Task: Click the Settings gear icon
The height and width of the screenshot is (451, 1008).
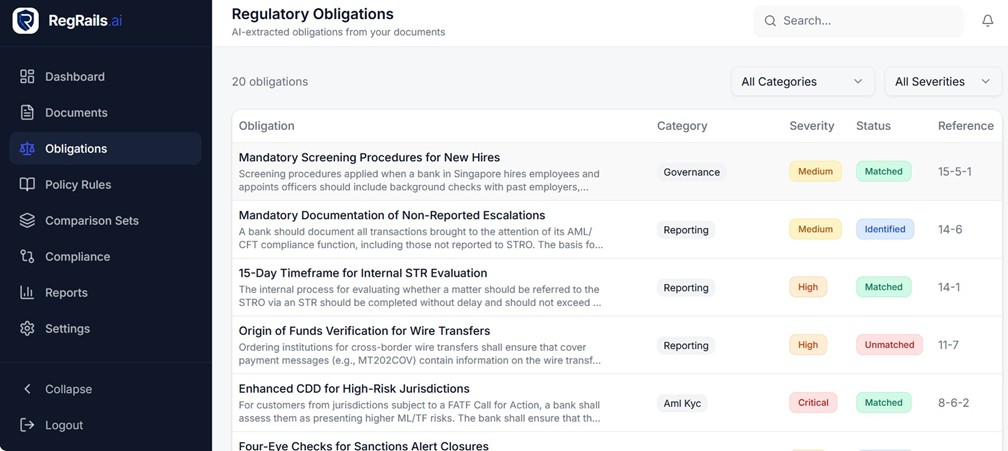Action: pyautogui.click(x=27, y=328)
